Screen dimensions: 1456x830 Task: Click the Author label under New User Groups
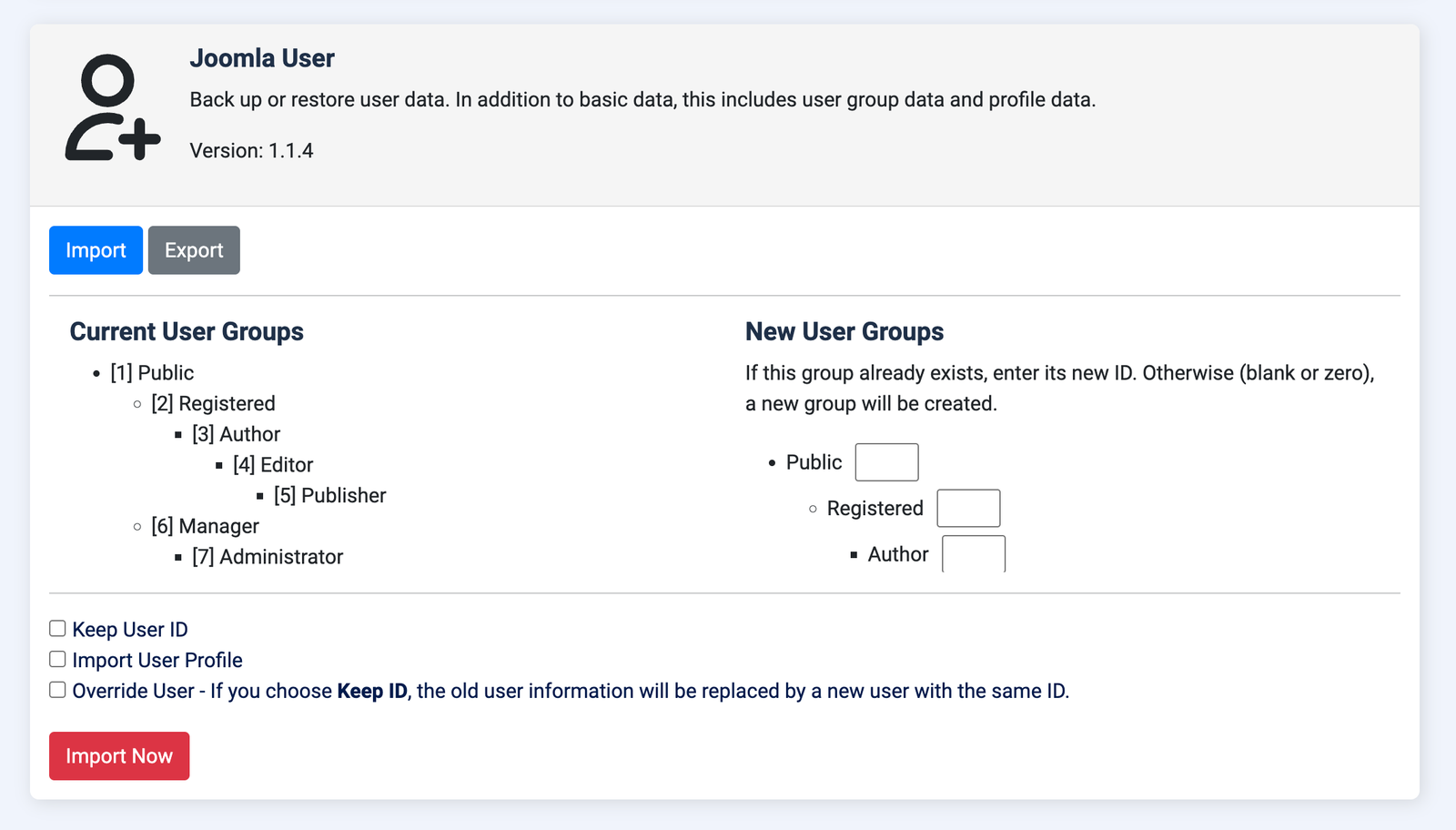(x=898, y=554)
